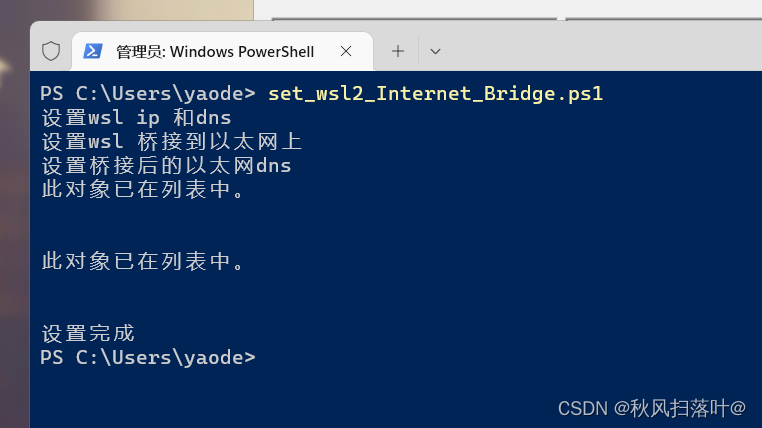The height and width of the screenshot is (428, 762).
Task: Click the 设置wsl 桥接到以太网上 output line
Action: pos(171,142)
